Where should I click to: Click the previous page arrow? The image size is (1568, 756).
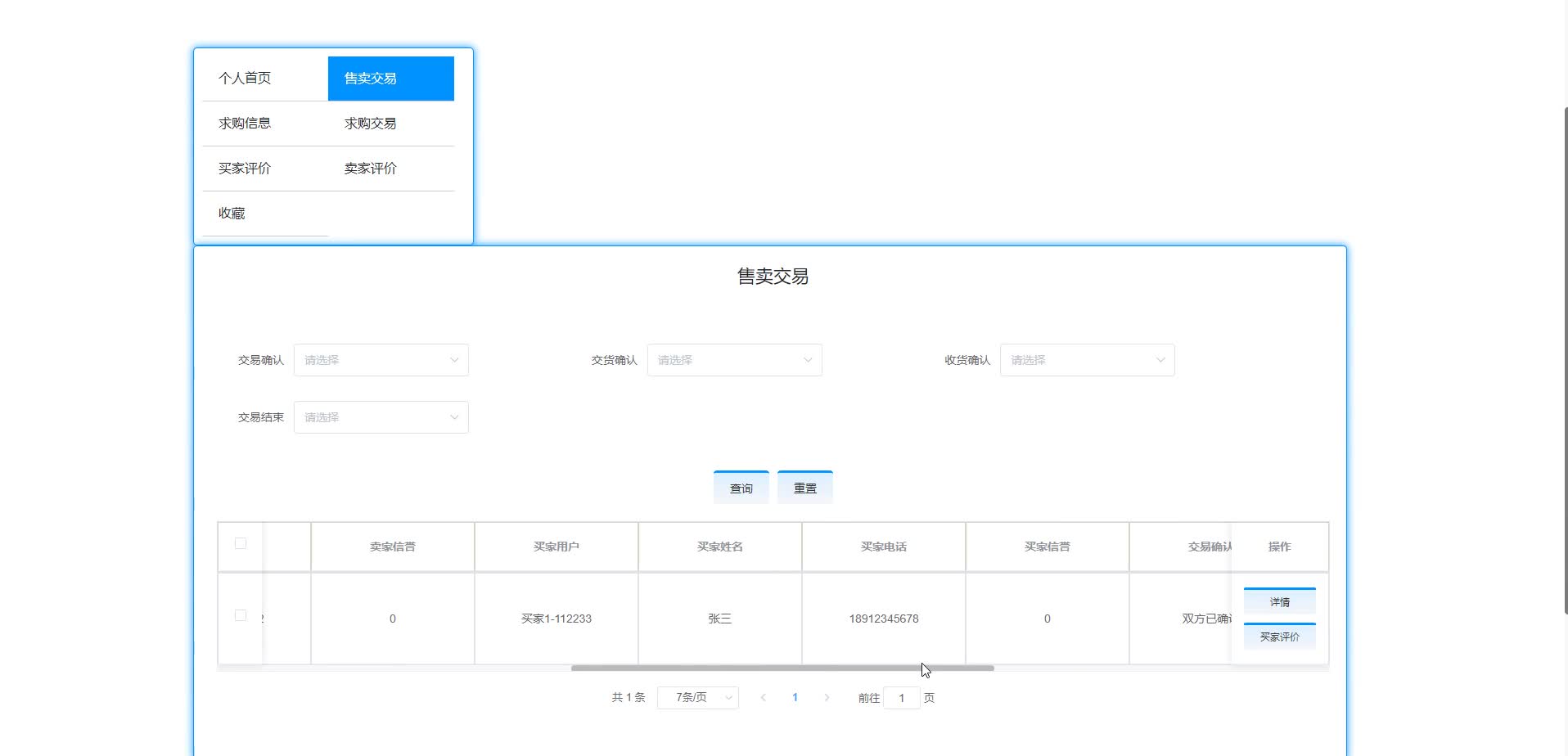(764, 697)
